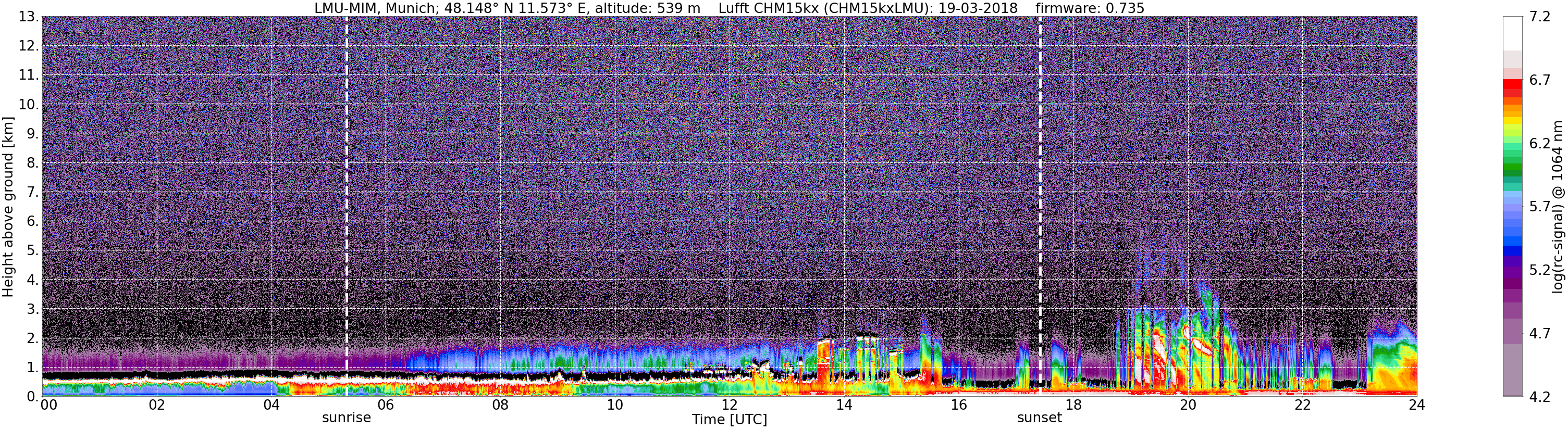Click the 'sunrise' label below the axis
The height and width of the screenshot is (430, 1568).
(347, 418)
